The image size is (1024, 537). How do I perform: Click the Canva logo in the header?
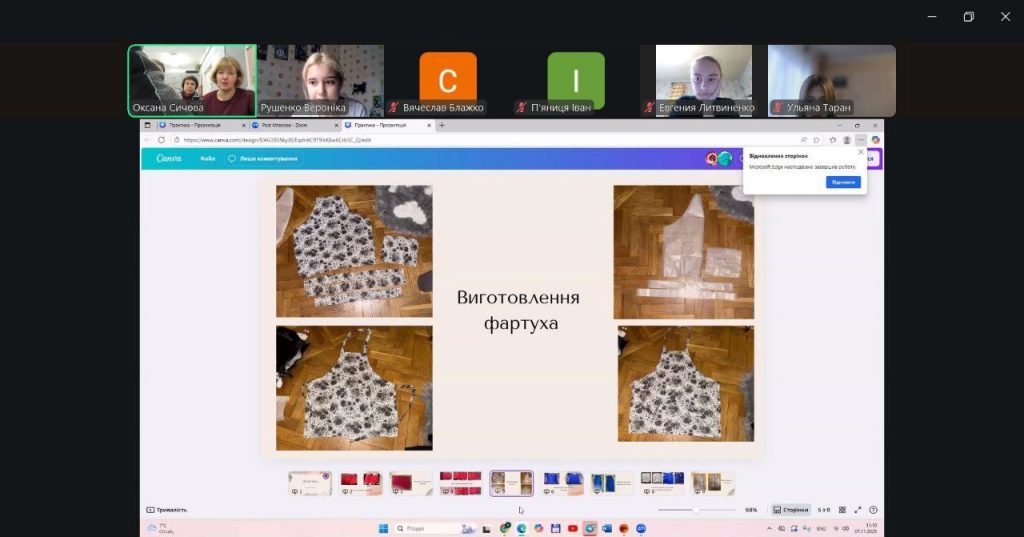[169, 158]
